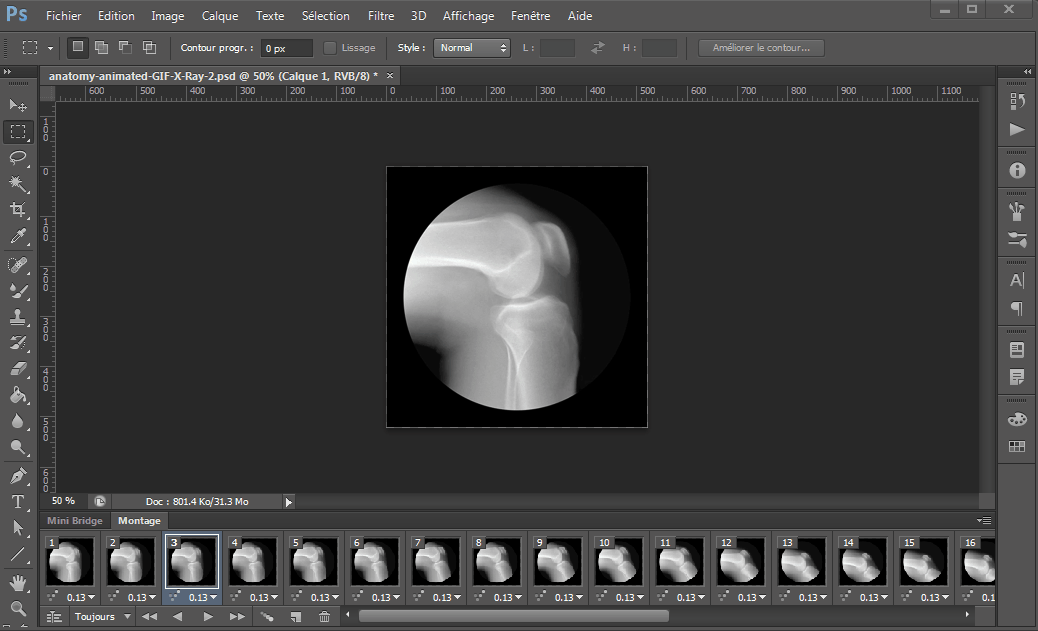Open the Toujours looping options dropdown
The width and height of the screenshot is (1038, 631).
[100, 617]
